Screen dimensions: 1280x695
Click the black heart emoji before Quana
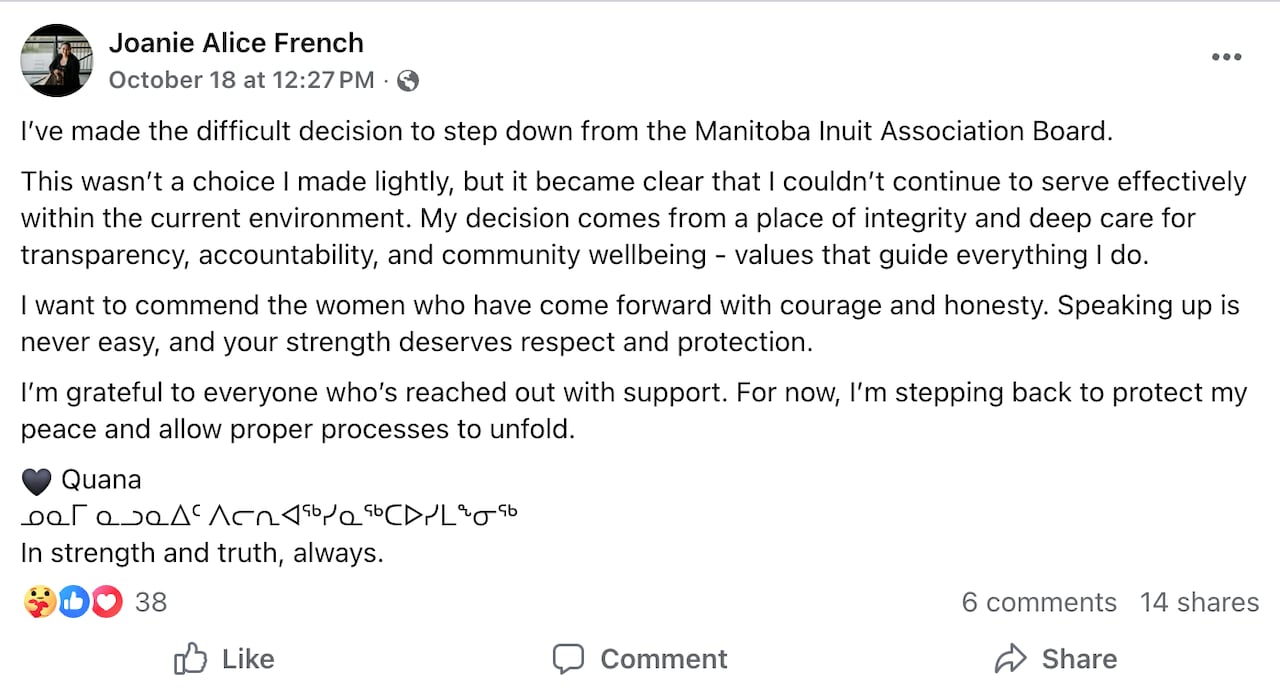click(x=36, y=482)
